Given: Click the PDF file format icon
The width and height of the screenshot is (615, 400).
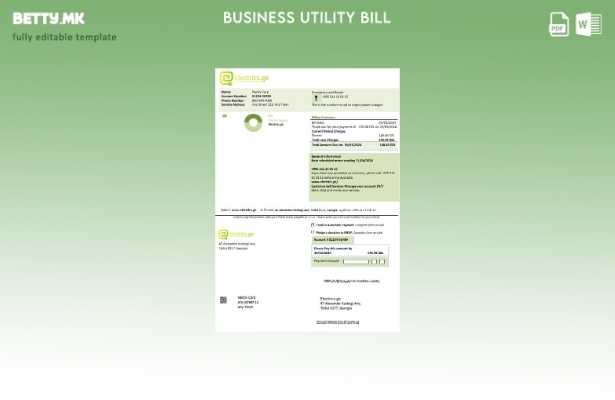Looking at the screenshot, I should 559,25.
